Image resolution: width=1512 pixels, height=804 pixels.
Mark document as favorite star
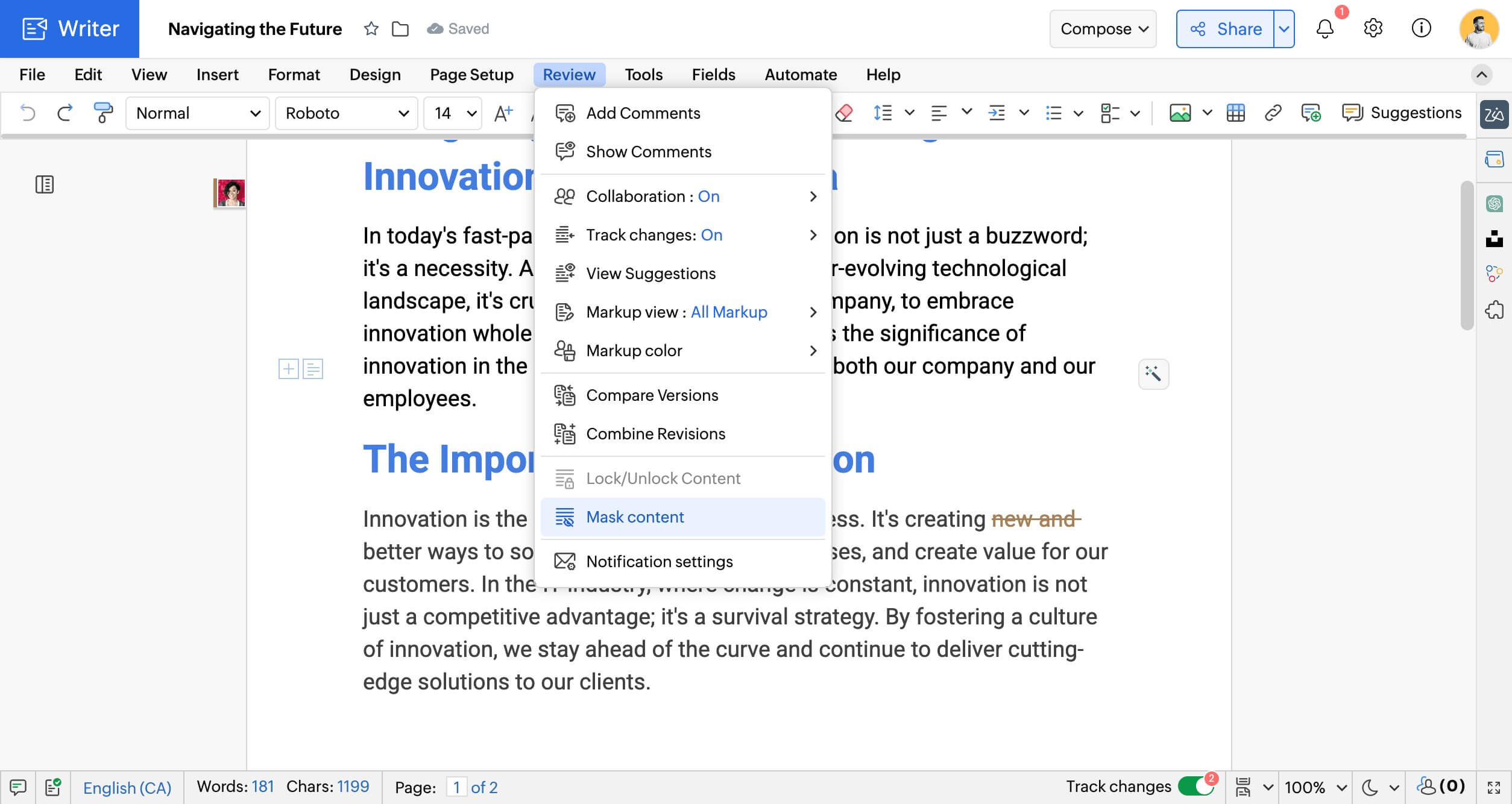(371, 28)
